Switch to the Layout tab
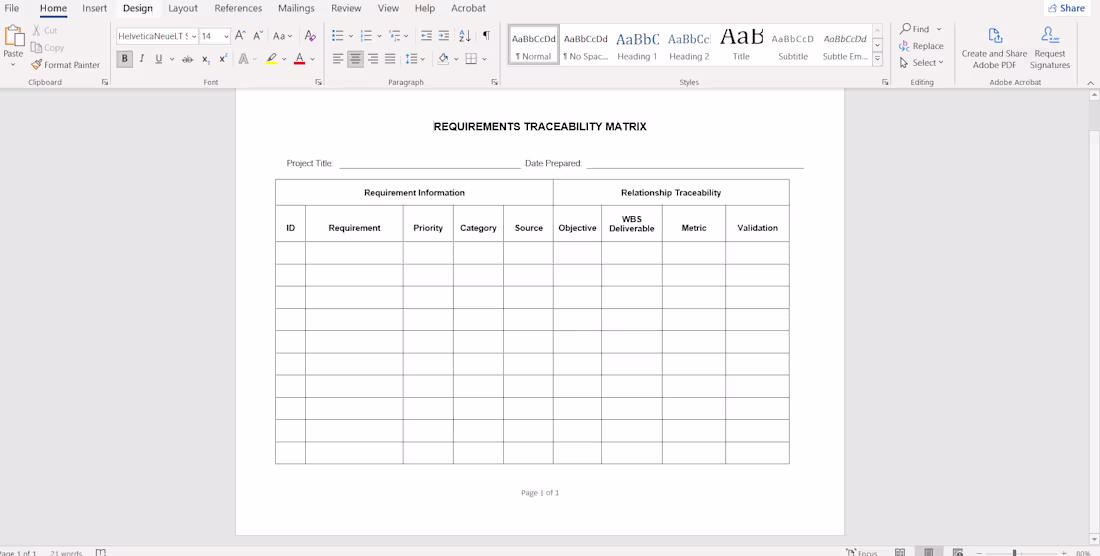Viewport: 1100px width, 556px height. click(x=182, y=8)
